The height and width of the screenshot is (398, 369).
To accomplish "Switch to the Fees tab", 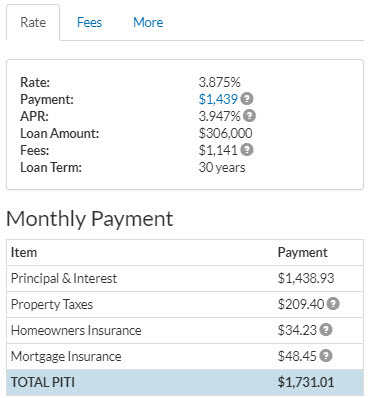I will [89, 23].
